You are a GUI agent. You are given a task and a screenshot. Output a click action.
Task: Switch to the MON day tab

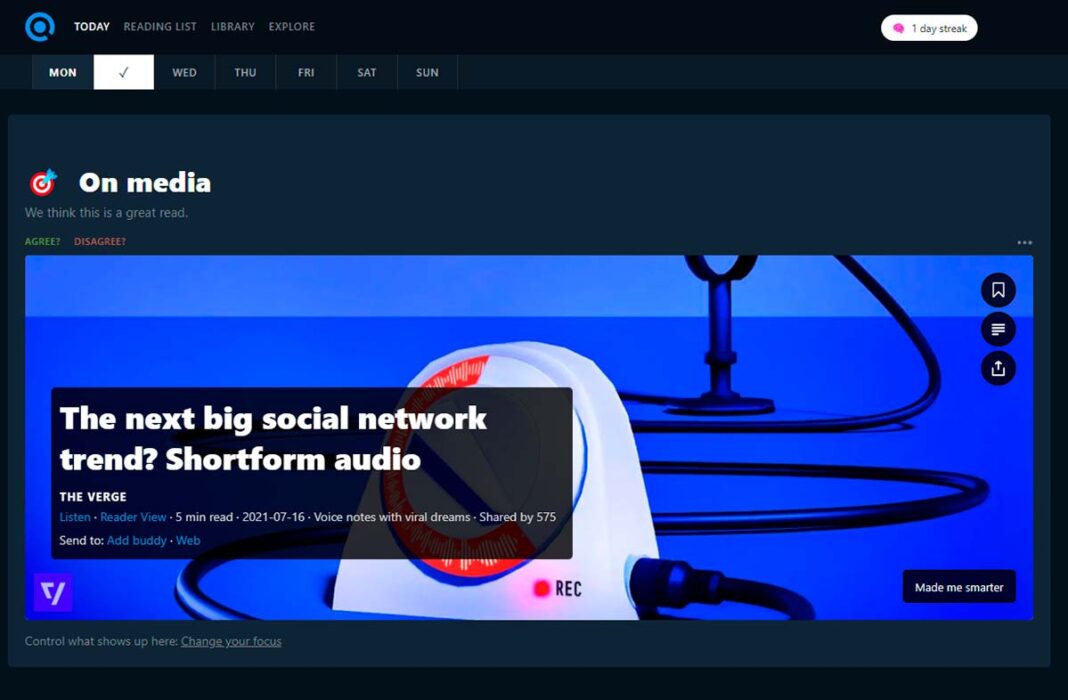point(63,72)
